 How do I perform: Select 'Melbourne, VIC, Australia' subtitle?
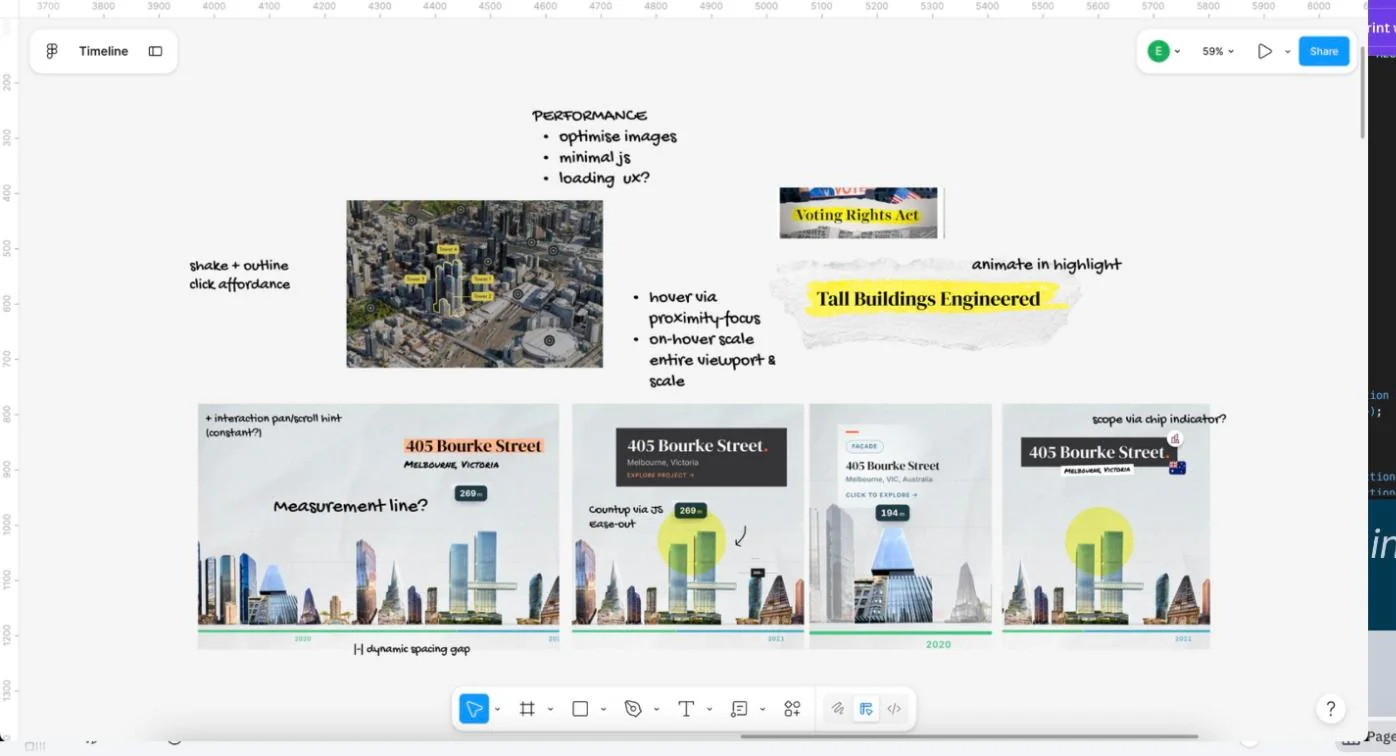(889, 480)
